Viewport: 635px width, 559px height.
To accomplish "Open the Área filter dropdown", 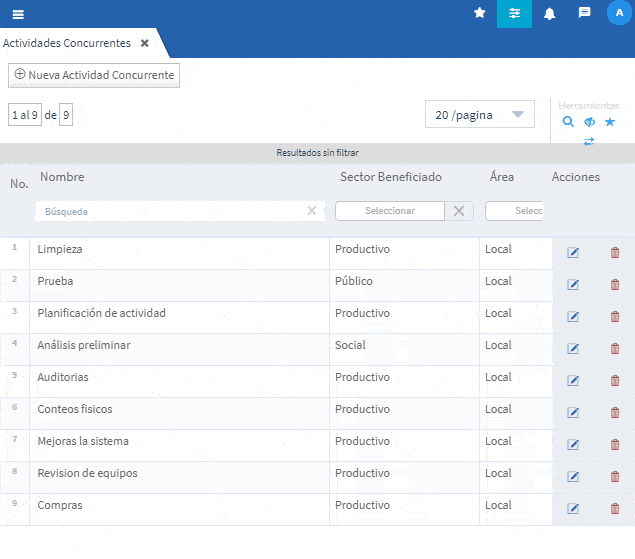I will (x=514, y=211).
